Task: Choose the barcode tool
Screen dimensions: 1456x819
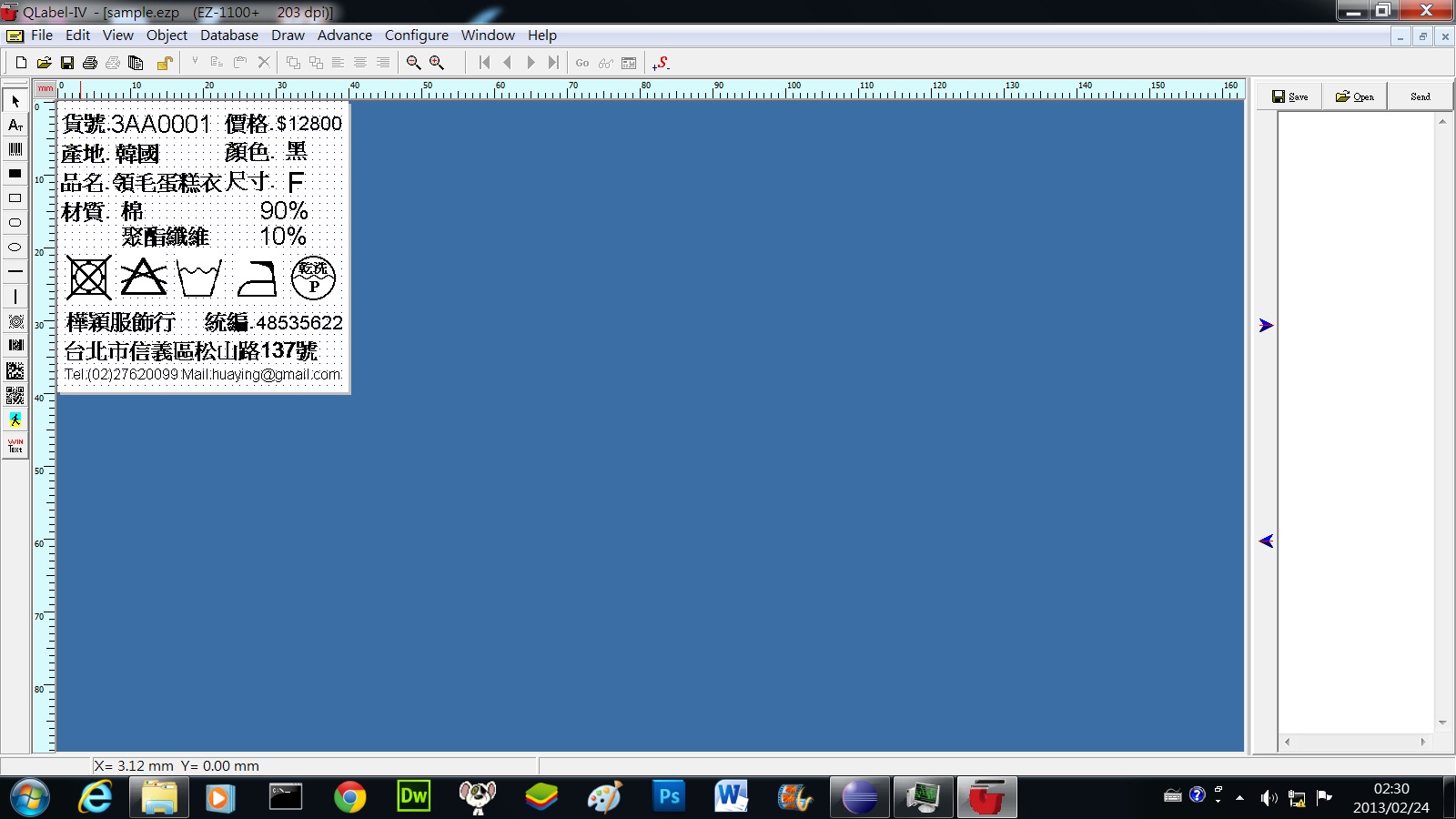Action: pos(15,149)
